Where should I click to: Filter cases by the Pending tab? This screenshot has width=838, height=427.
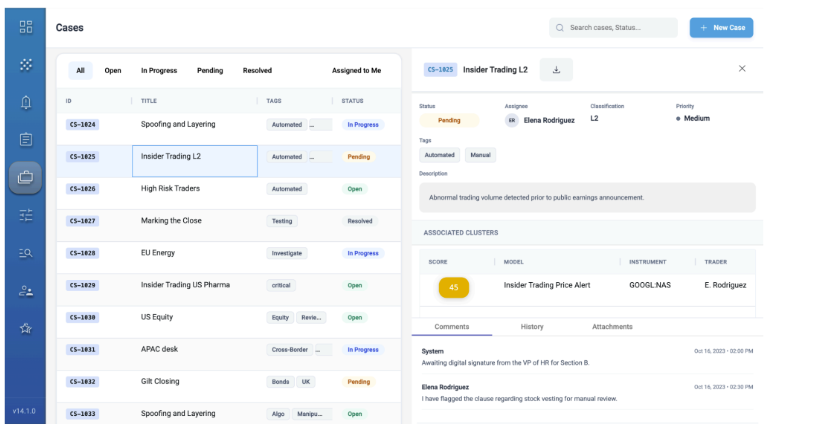coord(210,71)
